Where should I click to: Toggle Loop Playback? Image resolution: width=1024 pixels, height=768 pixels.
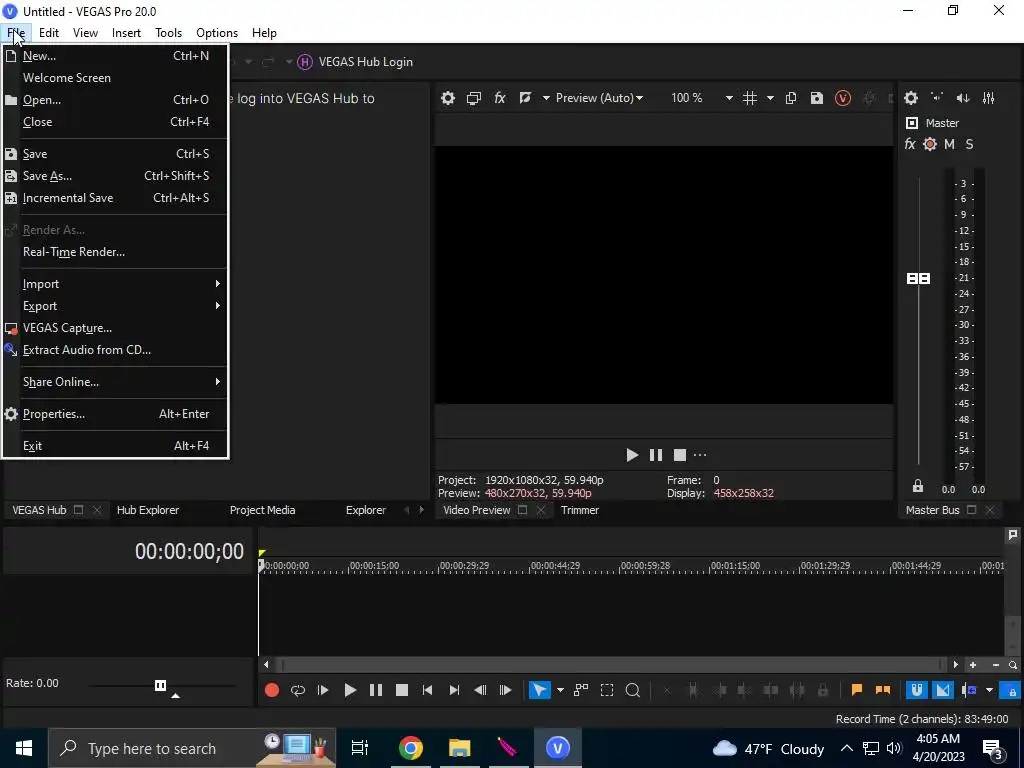[297, 690]
